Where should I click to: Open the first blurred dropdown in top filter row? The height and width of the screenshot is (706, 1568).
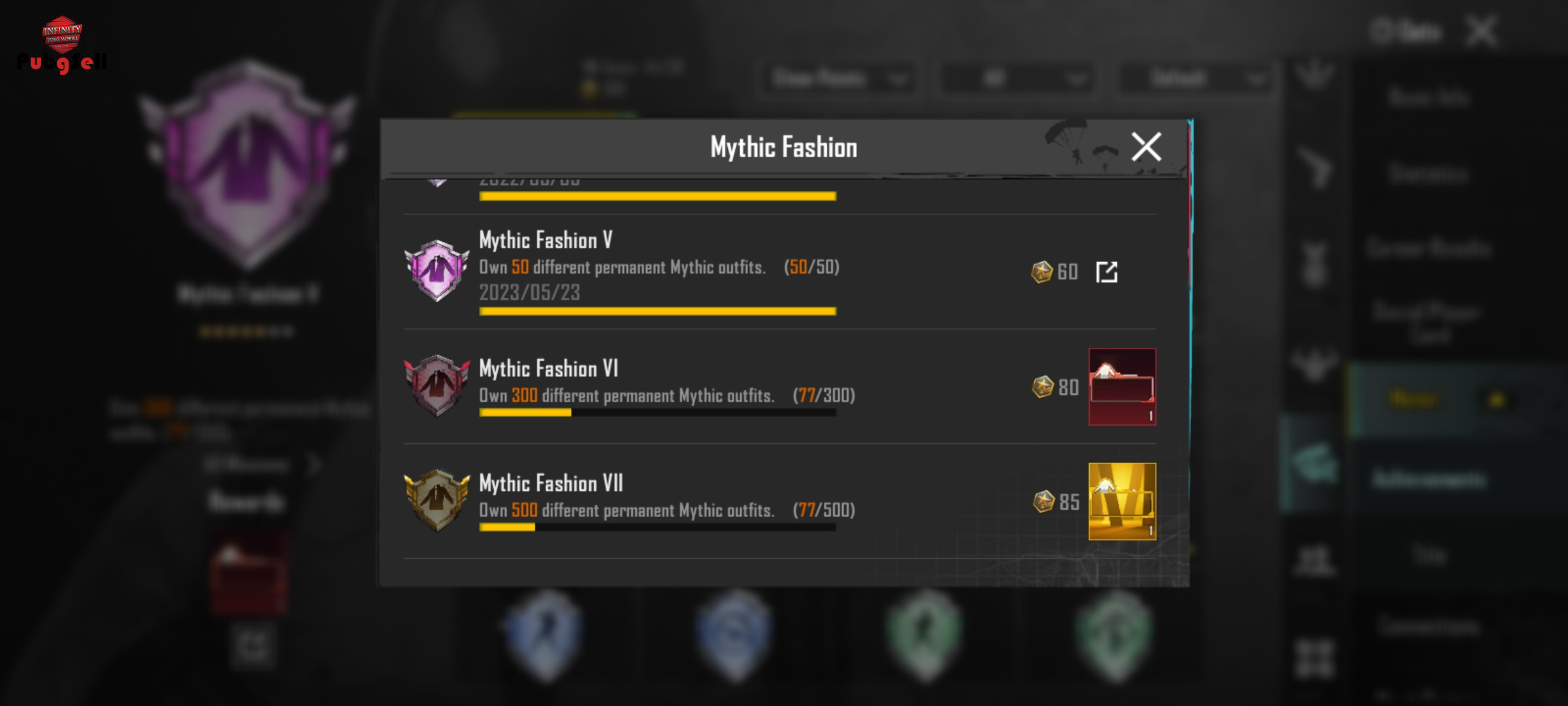pos(838,79)
